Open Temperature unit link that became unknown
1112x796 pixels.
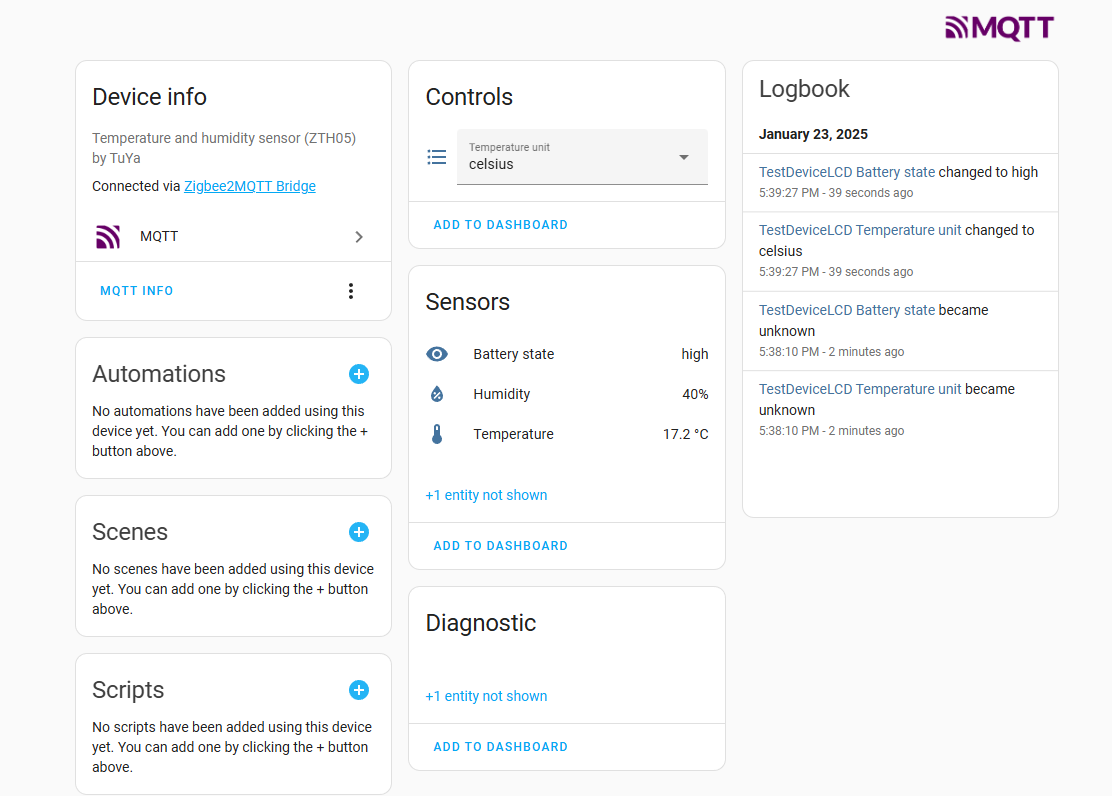pos(860,389)
